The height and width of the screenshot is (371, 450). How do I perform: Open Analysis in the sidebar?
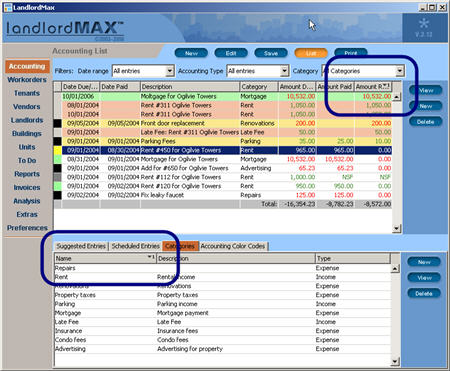tap(27, 201)
